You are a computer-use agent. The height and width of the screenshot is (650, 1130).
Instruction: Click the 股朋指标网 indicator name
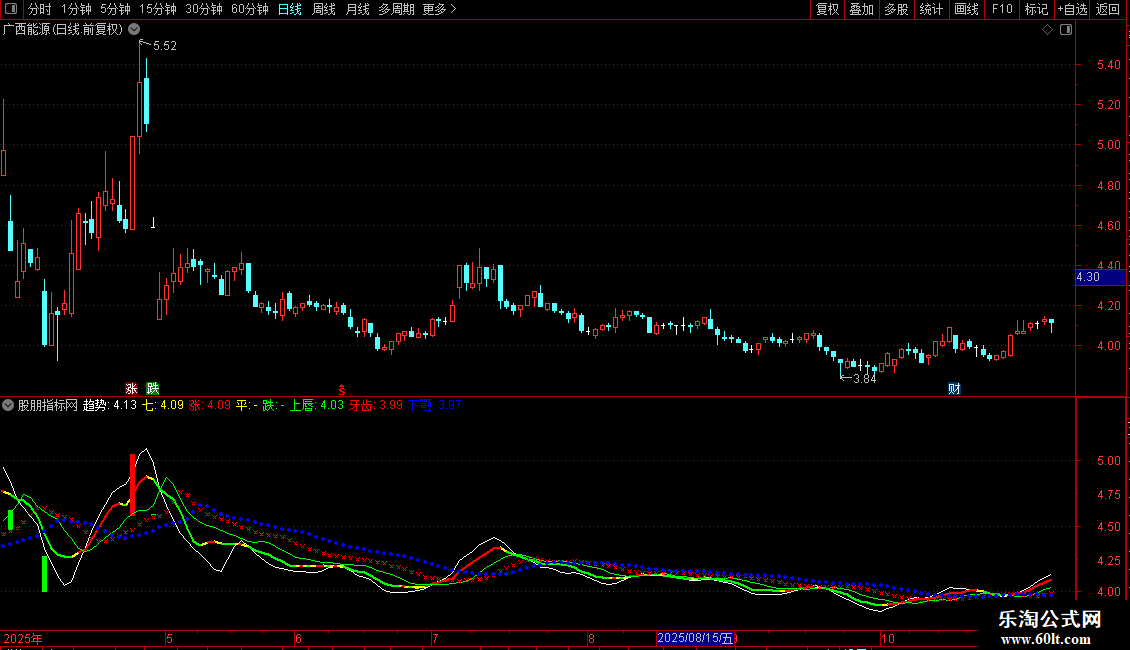(x=48, y=405)
